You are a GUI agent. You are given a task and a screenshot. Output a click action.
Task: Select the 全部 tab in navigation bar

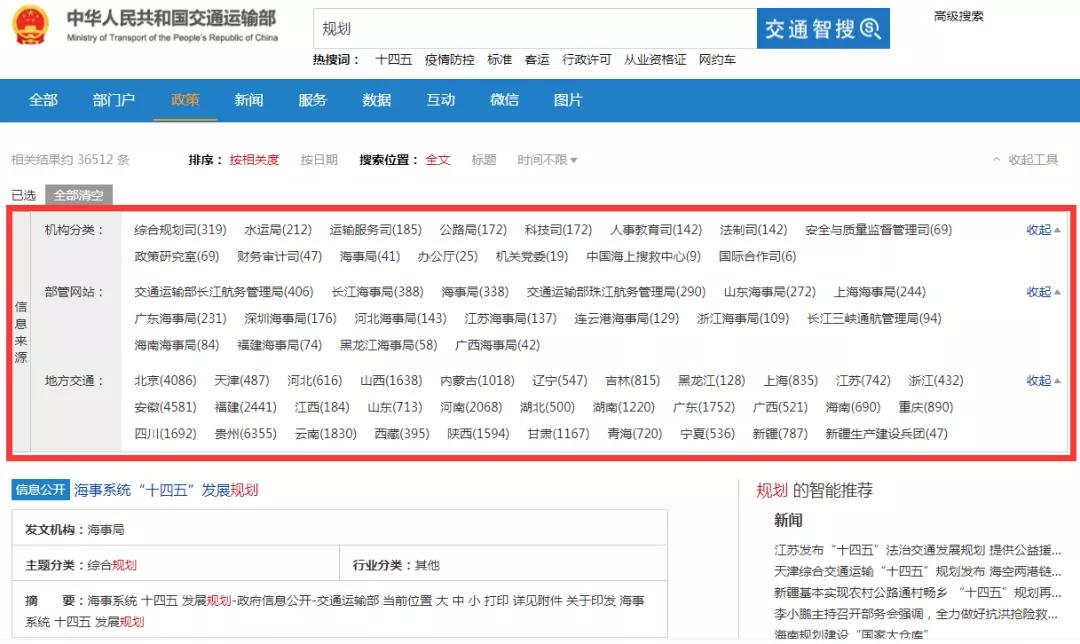pyautogui.click(x=43, y=100)
